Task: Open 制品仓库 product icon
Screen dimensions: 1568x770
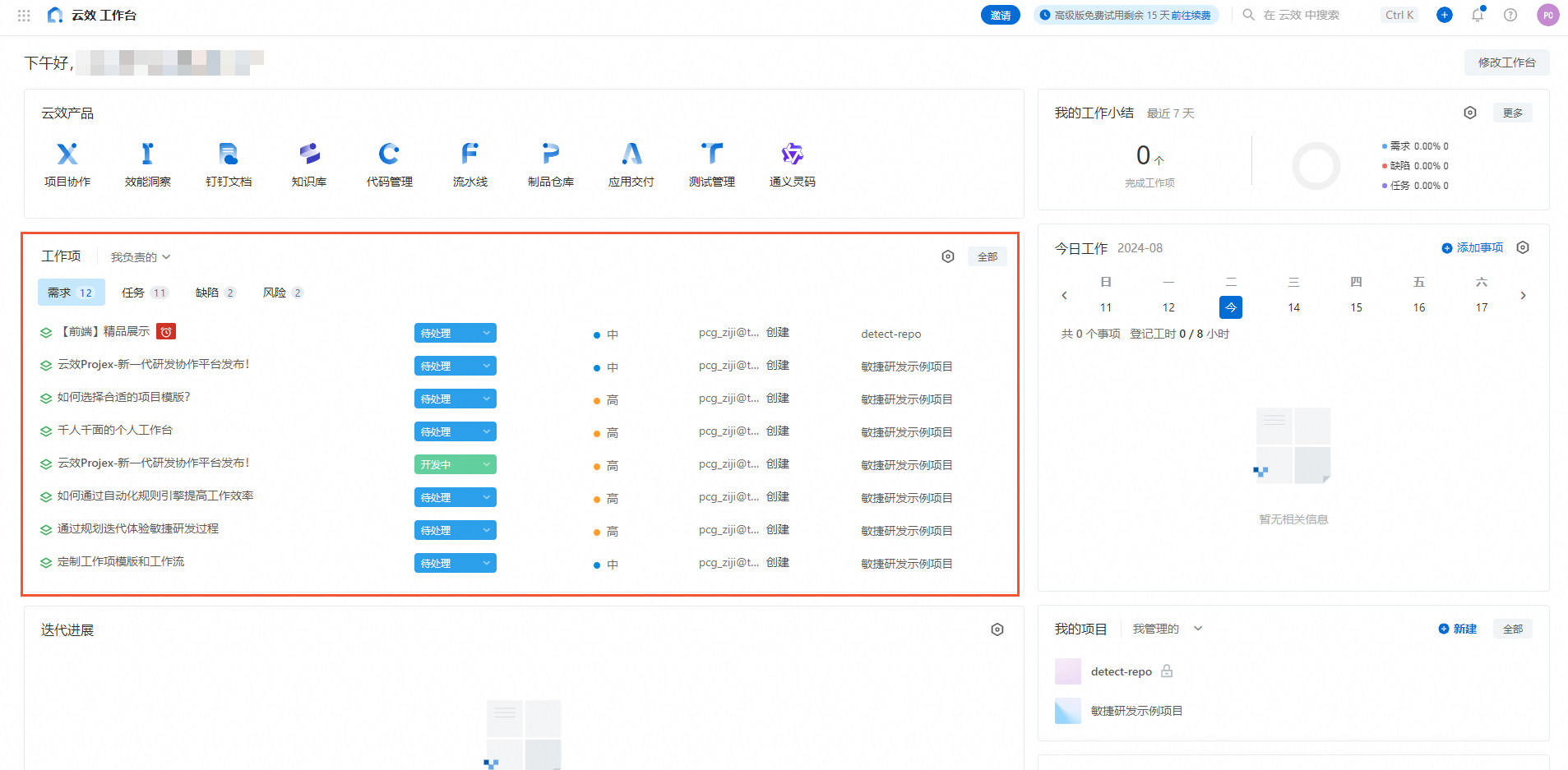Action: 550,154
